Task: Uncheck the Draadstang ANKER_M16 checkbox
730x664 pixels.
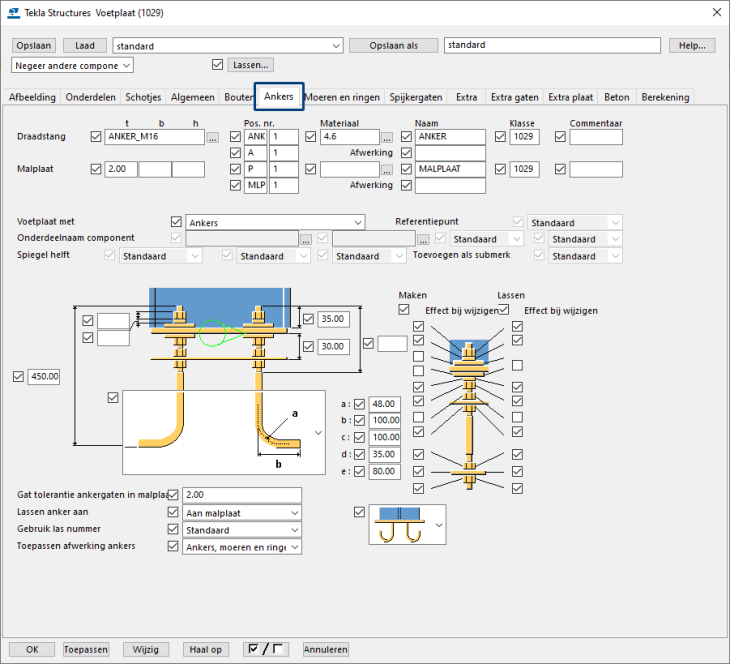Action: tap(96, 137)
